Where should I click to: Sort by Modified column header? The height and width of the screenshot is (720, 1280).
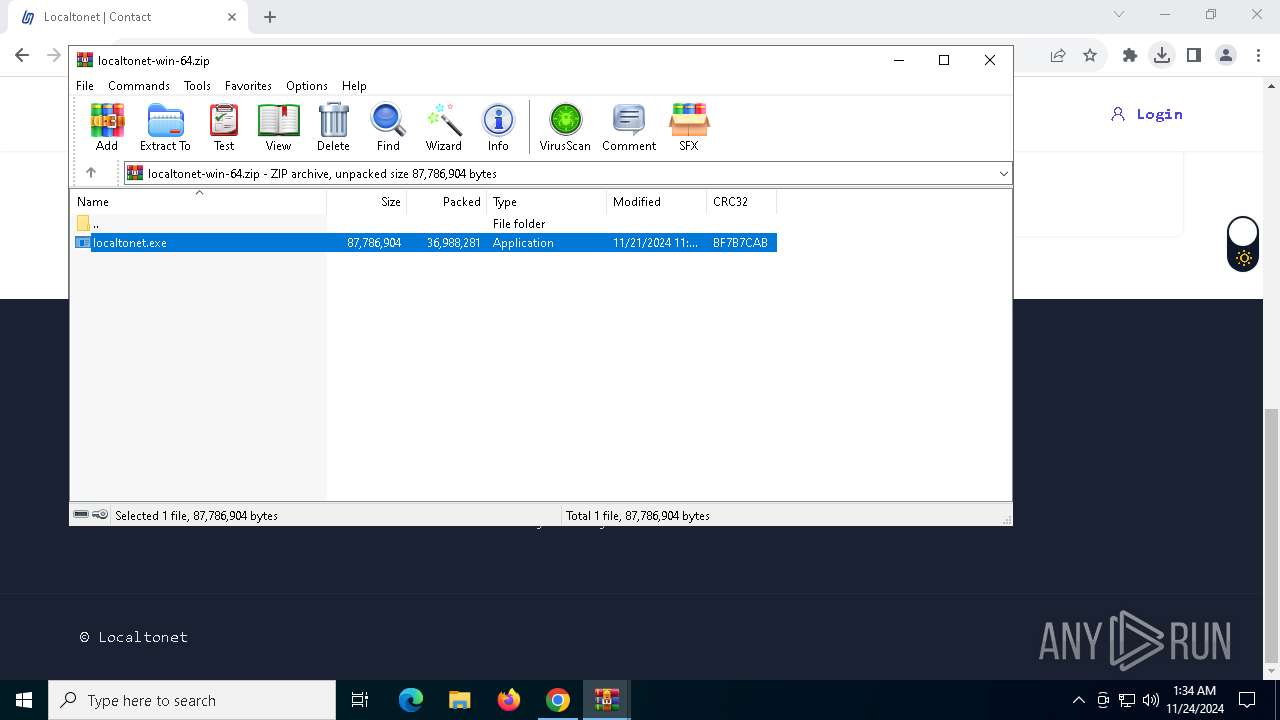click(x=657, y=202)
